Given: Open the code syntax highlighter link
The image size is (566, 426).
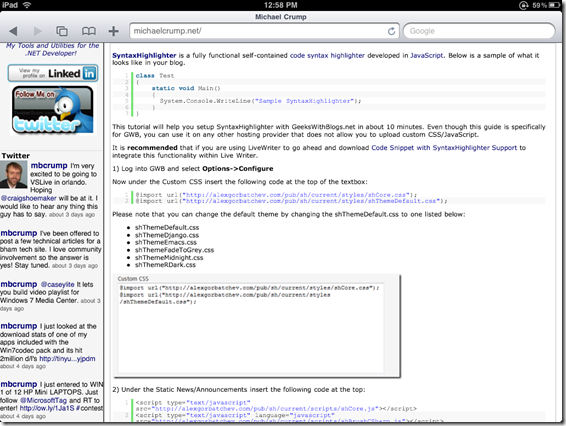Looking at the screenshot, I should 327,55.
